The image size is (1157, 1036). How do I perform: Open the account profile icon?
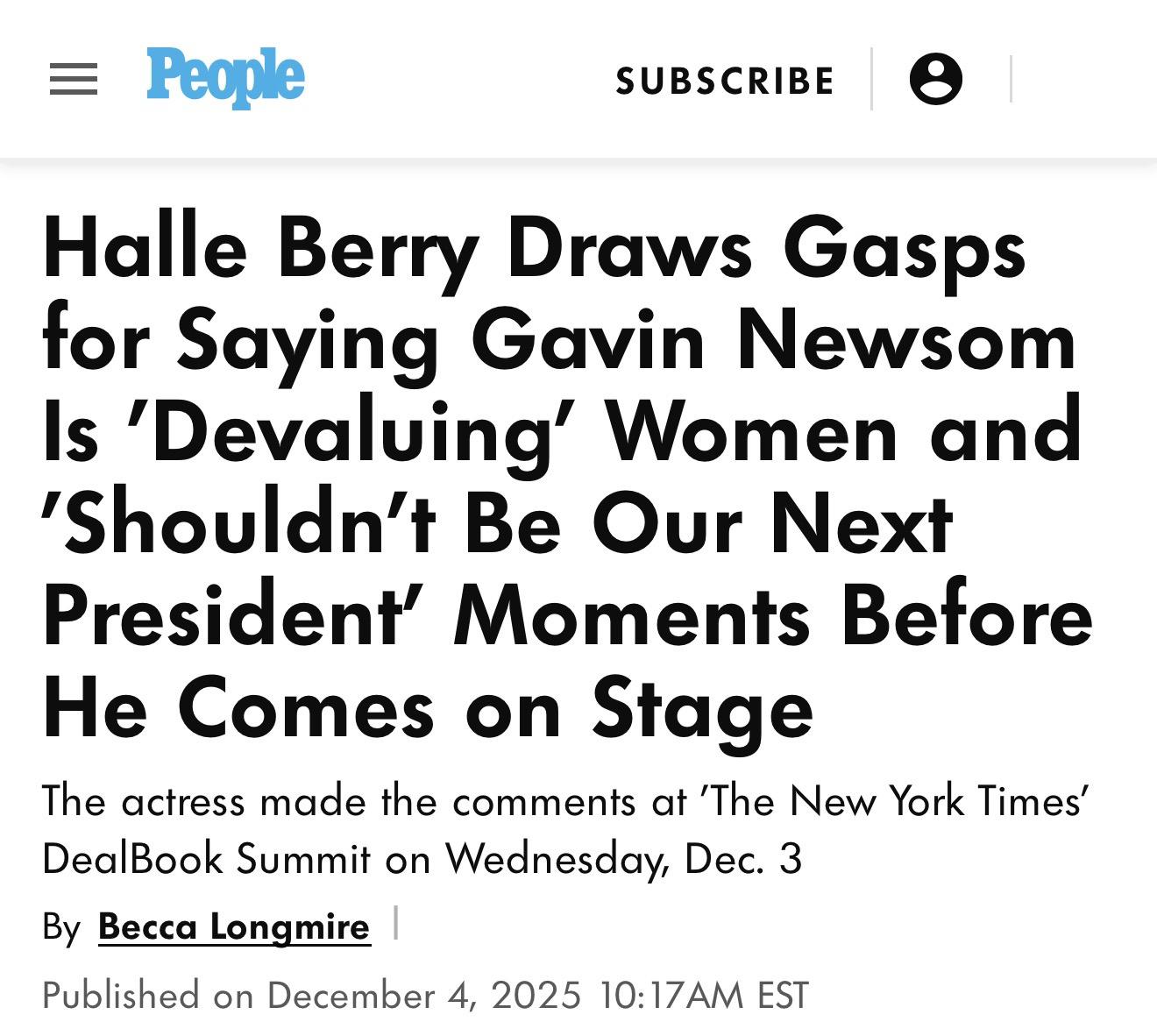pyautogui.click(x=935, y=80)
